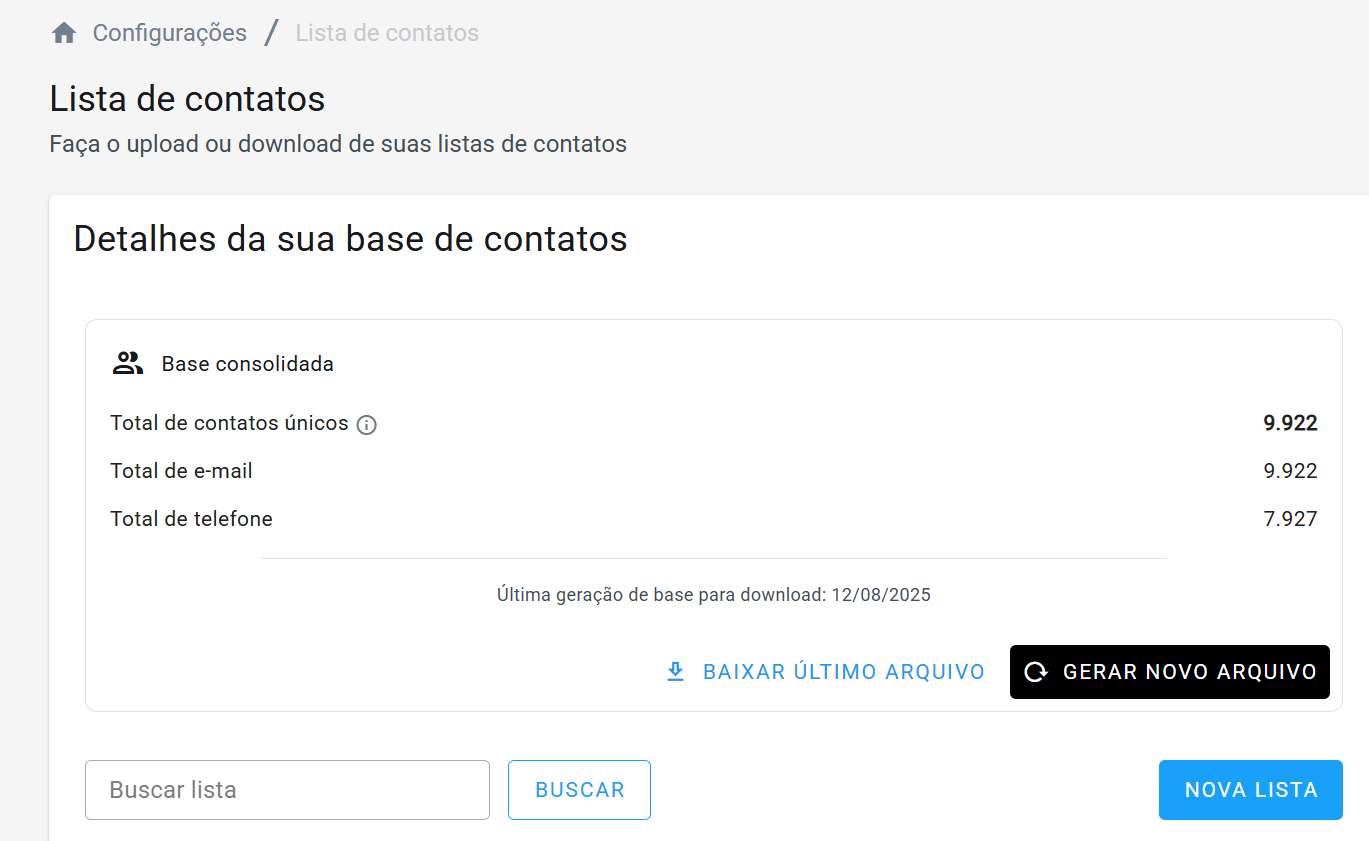Click the Detalhes da sua base de contatos heading
This screenshot has height=841, width=1369.
(350, 239)
